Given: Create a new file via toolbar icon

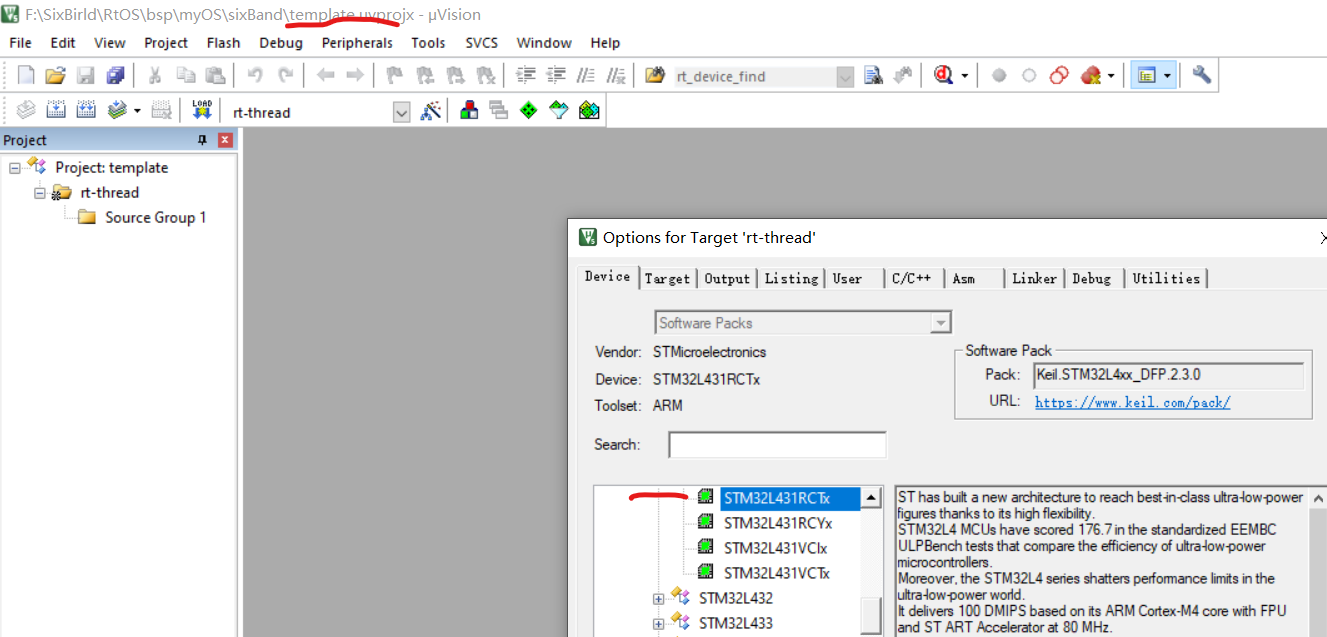Looking at the screenshot, I should click(26, 75).
